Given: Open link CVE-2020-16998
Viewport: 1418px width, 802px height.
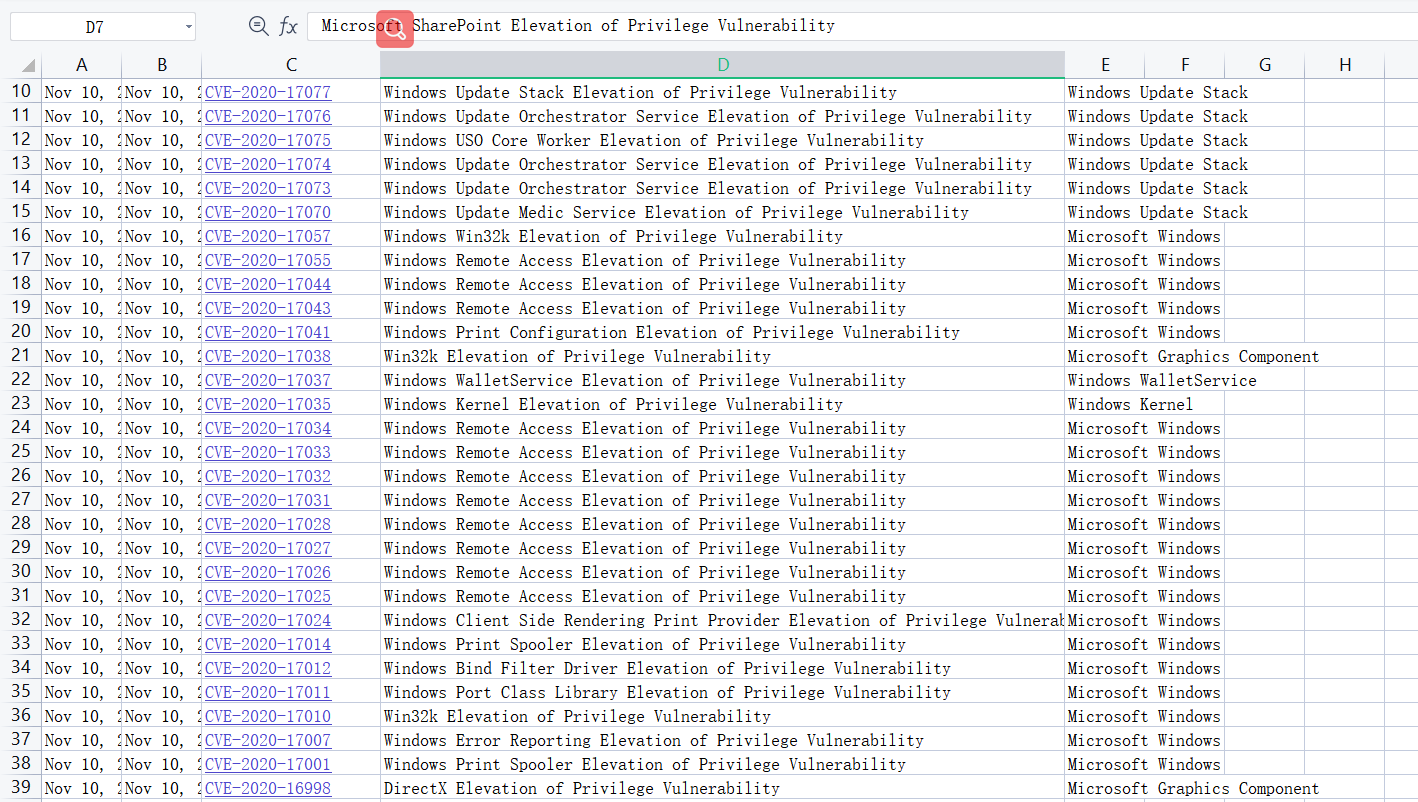Looking at the screenshot, I should click(x=268, y=788).
